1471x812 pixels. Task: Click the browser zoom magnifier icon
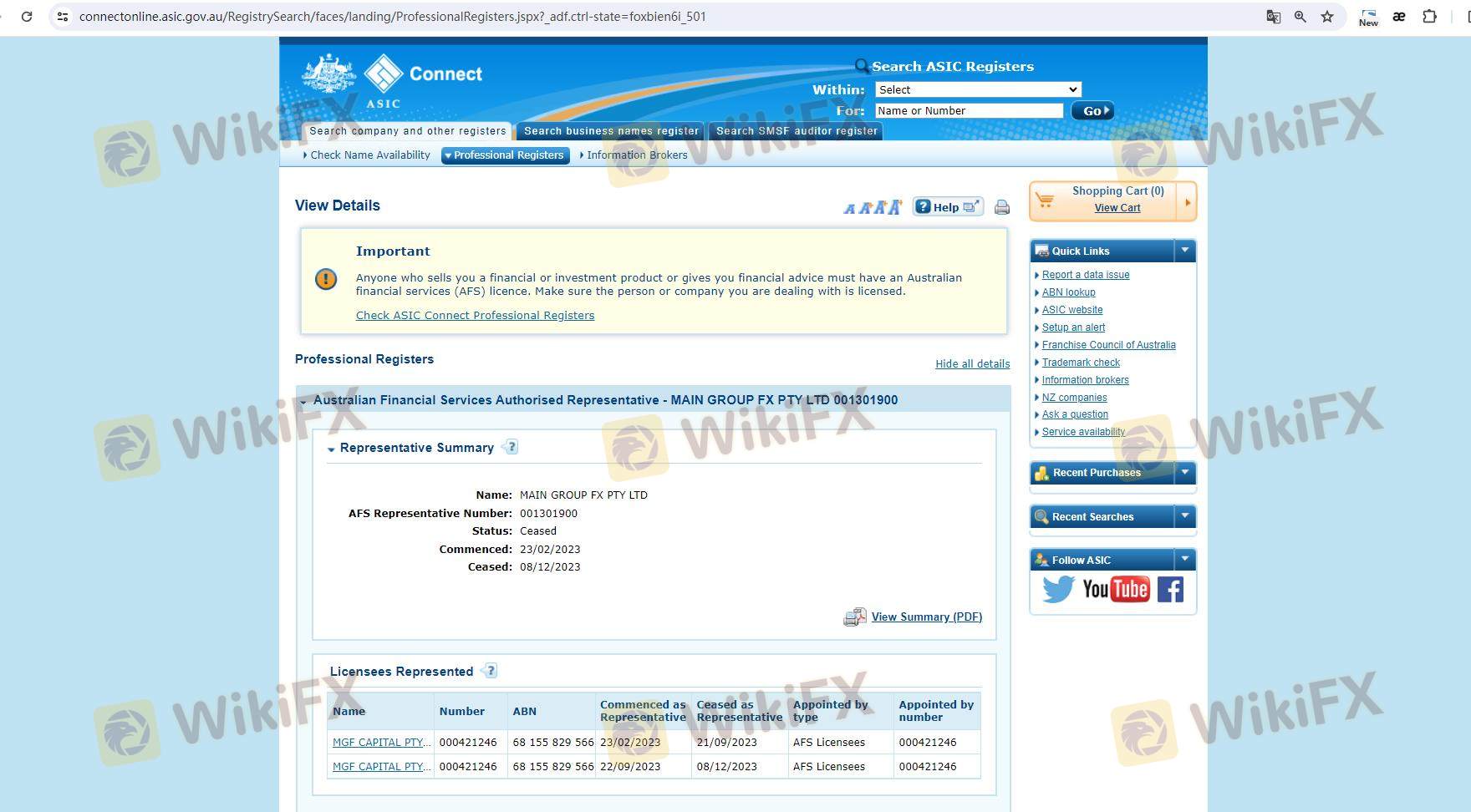(1300, 17)
